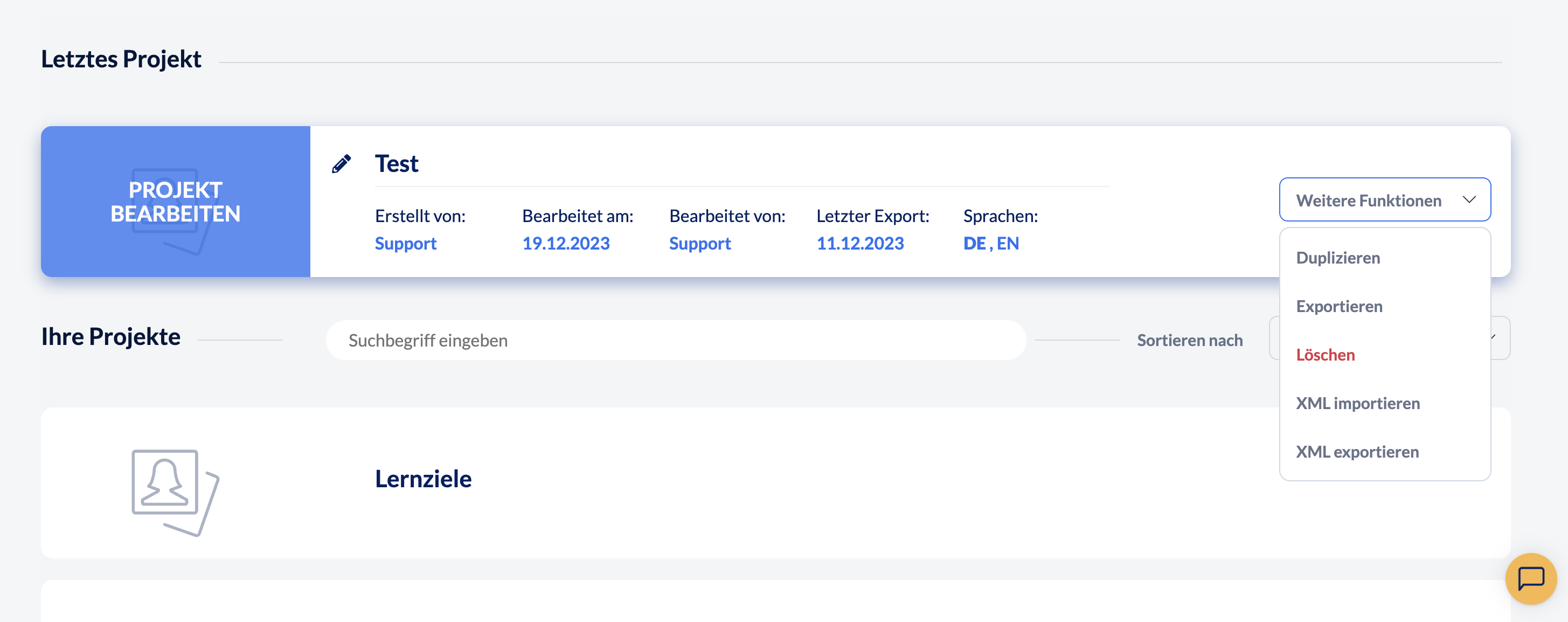Select Duplizieren from the menu

point(1337,258)
